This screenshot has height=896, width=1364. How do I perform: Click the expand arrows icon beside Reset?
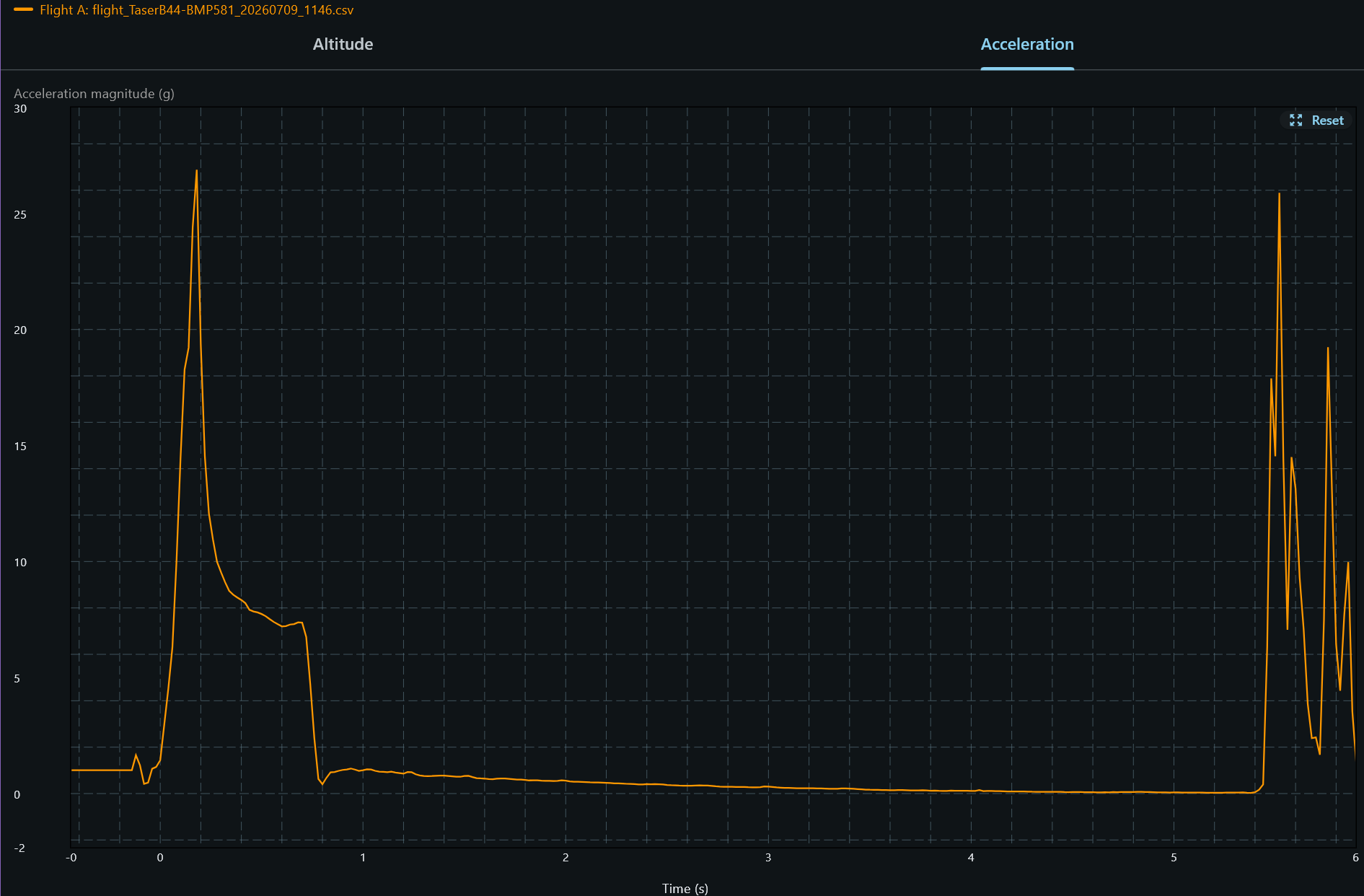pos(1295,120)
